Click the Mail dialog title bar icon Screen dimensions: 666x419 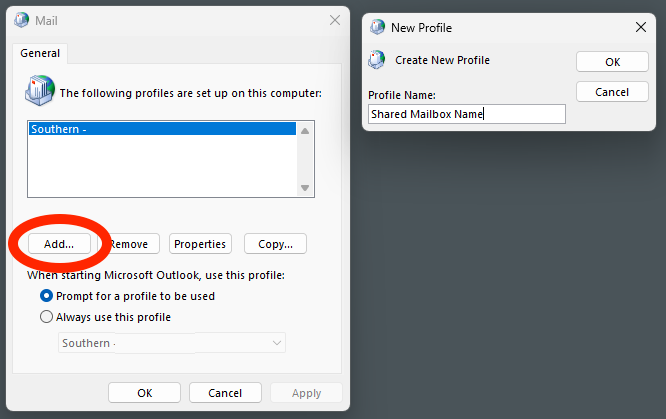coord(23,19)
